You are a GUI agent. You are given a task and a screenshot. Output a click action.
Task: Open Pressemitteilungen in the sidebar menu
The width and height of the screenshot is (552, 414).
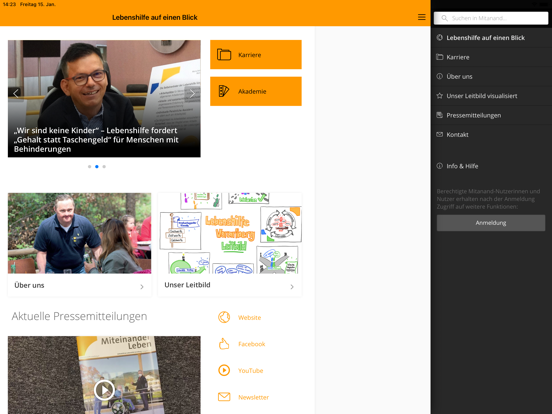point(491,115)
